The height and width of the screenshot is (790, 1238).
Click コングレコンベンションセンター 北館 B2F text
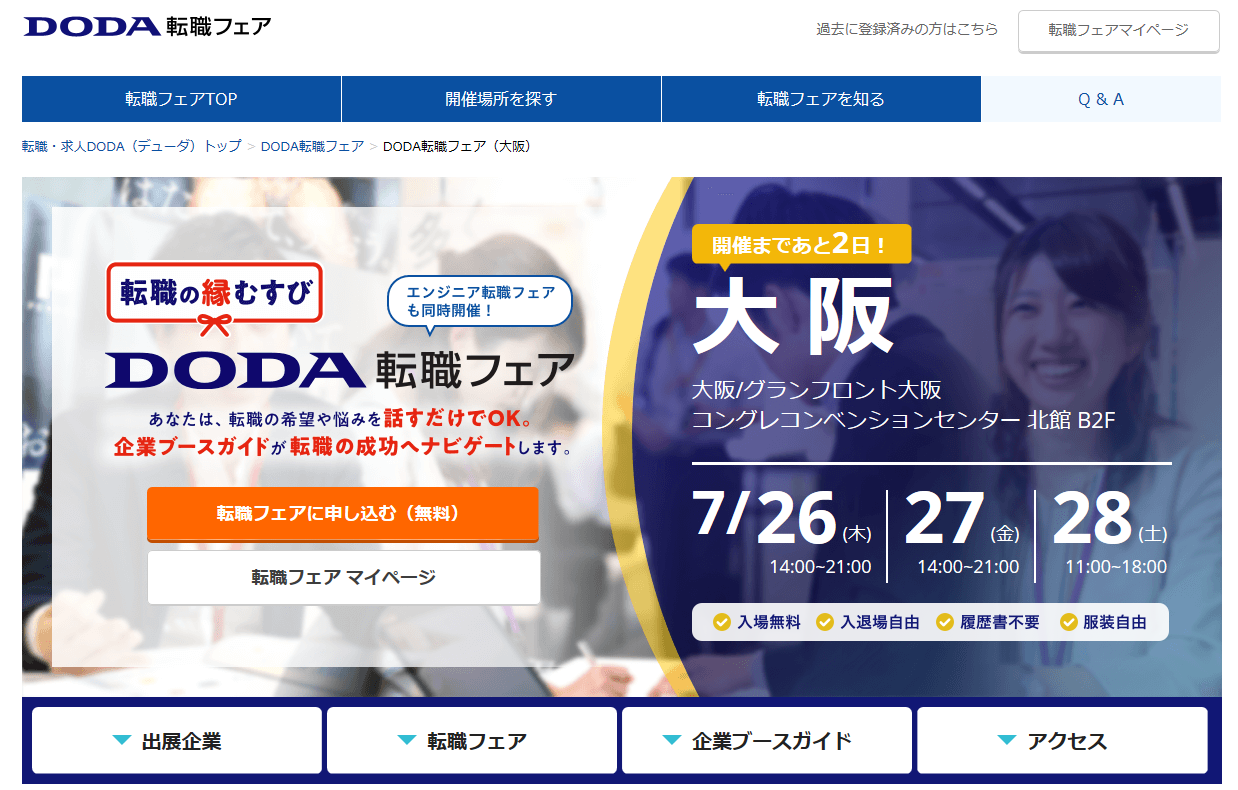[x=903, y=420]
